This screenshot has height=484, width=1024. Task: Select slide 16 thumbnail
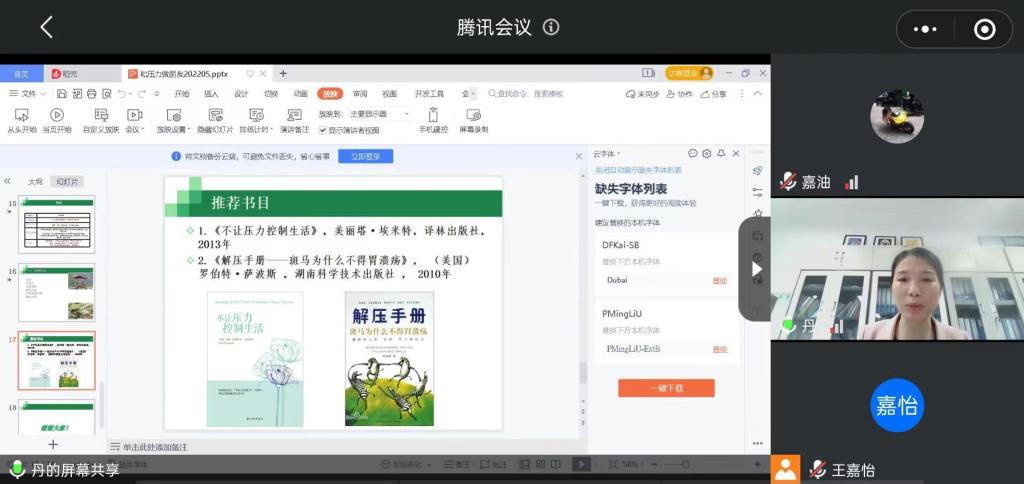point(56,292)
